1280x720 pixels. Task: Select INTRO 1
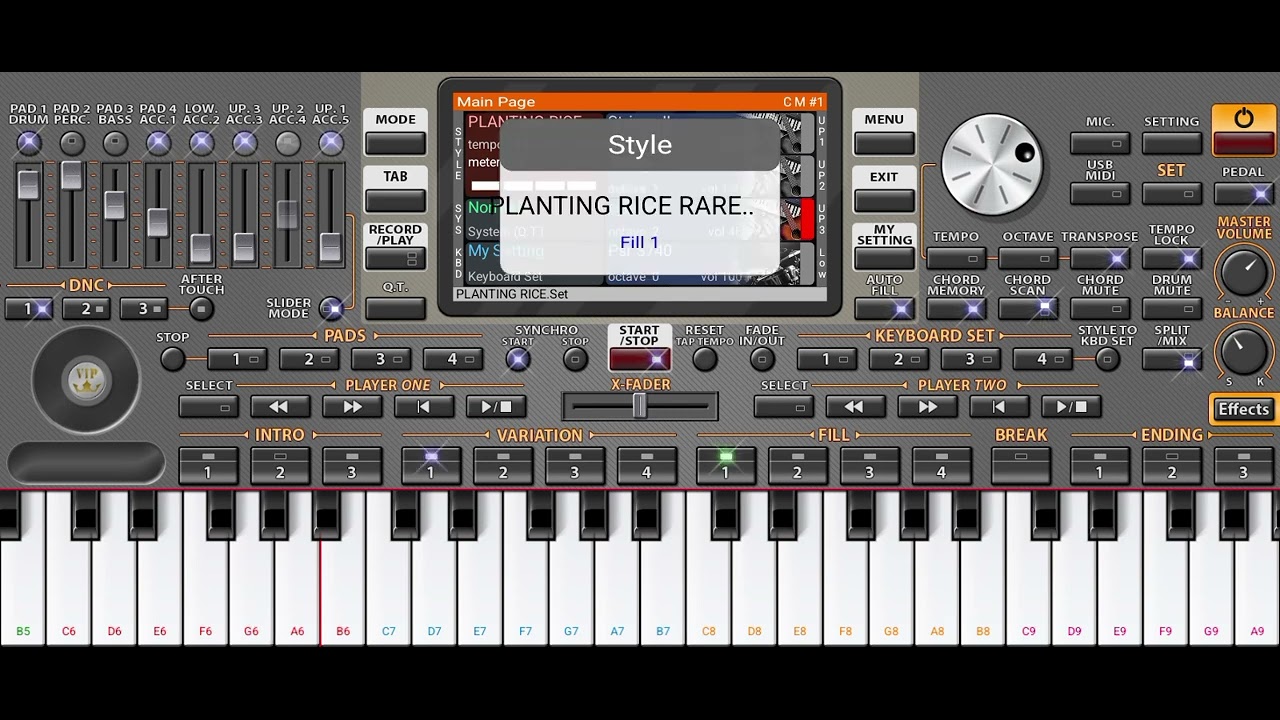208,466
